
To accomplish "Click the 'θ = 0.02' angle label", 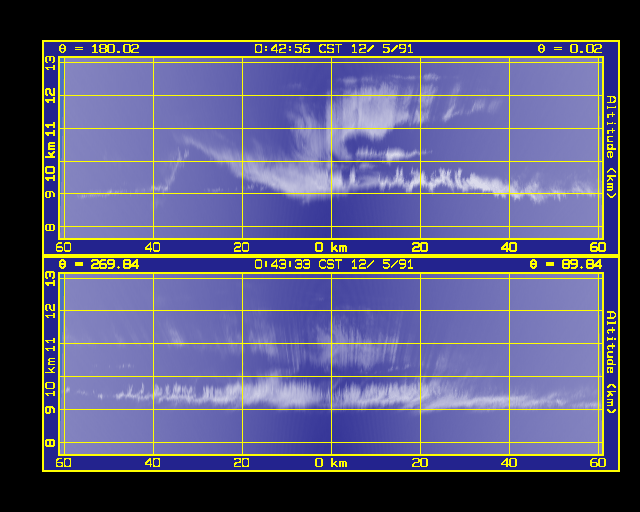I will pos(570,49).
